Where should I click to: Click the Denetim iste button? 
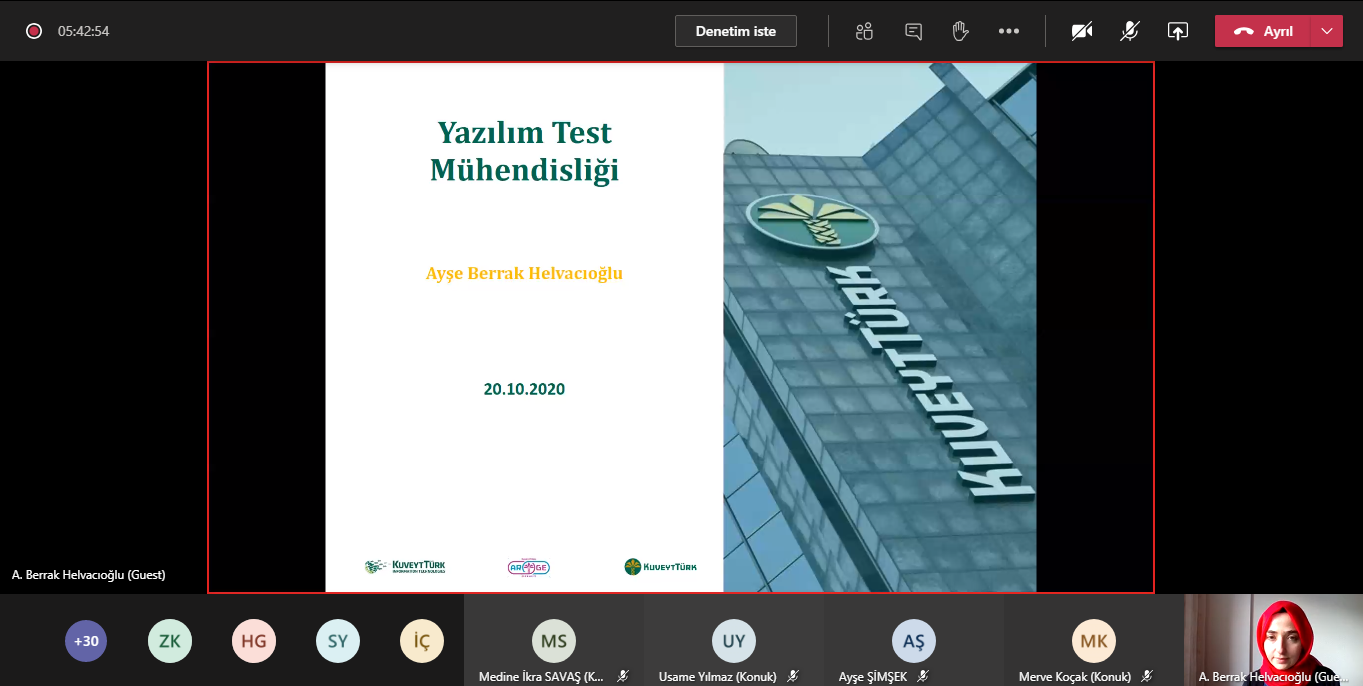736,31
